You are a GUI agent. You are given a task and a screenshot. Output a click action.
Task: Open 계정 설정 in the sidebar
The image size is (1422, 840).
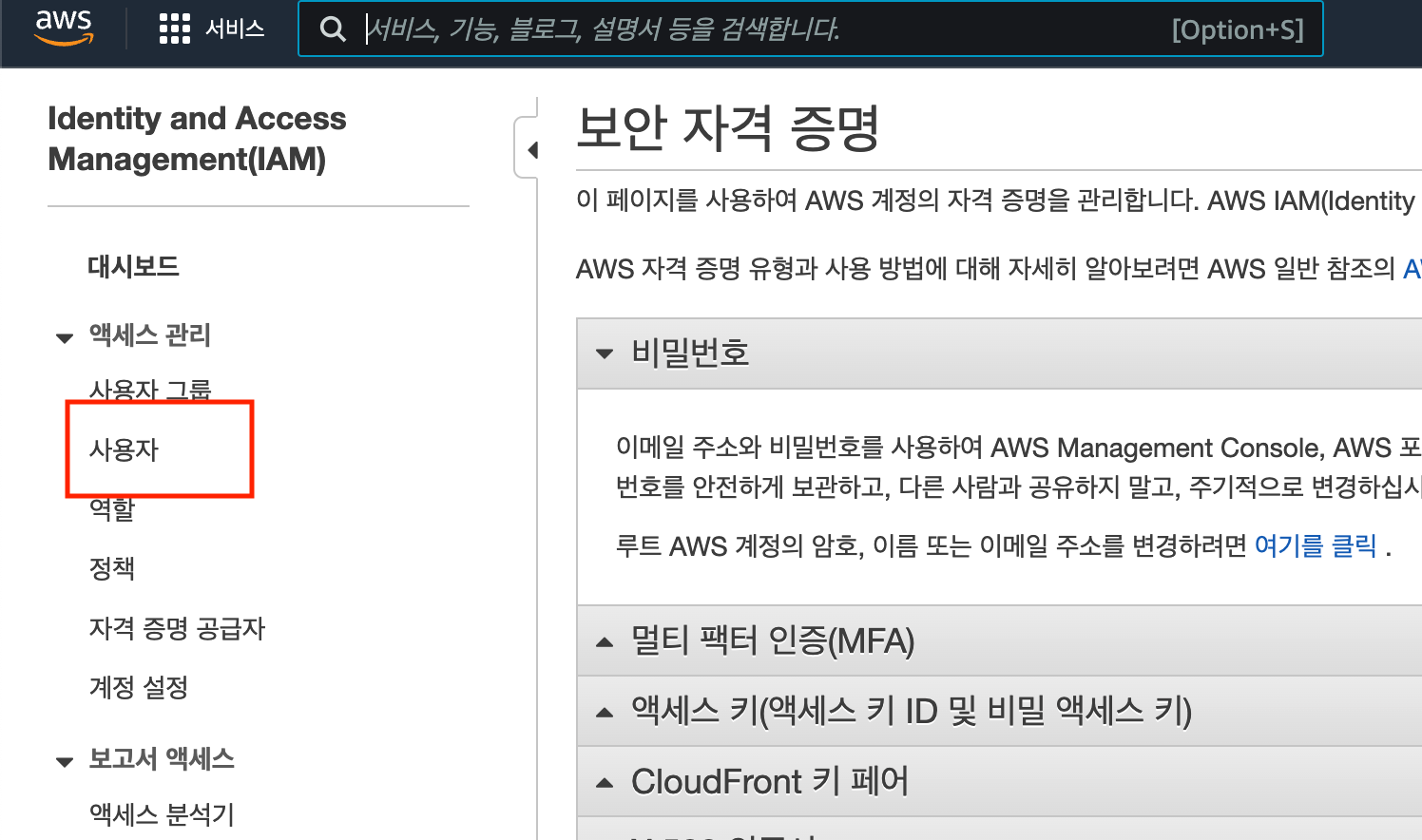click(139, 687)
